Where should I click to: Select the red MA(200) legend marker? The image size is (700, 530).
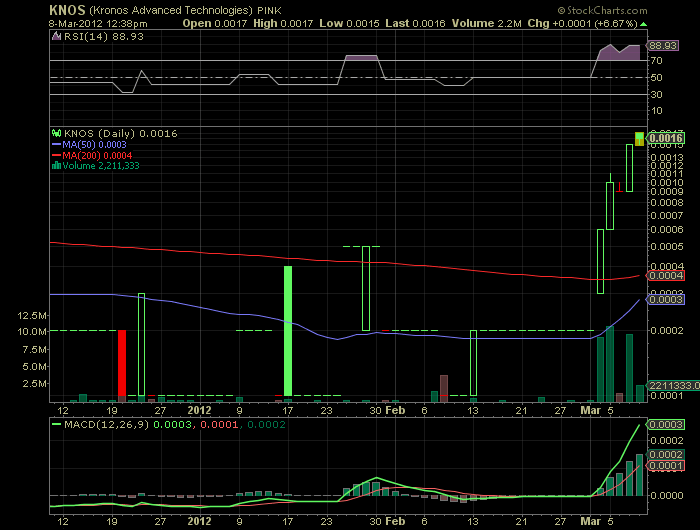coord(56,154)
